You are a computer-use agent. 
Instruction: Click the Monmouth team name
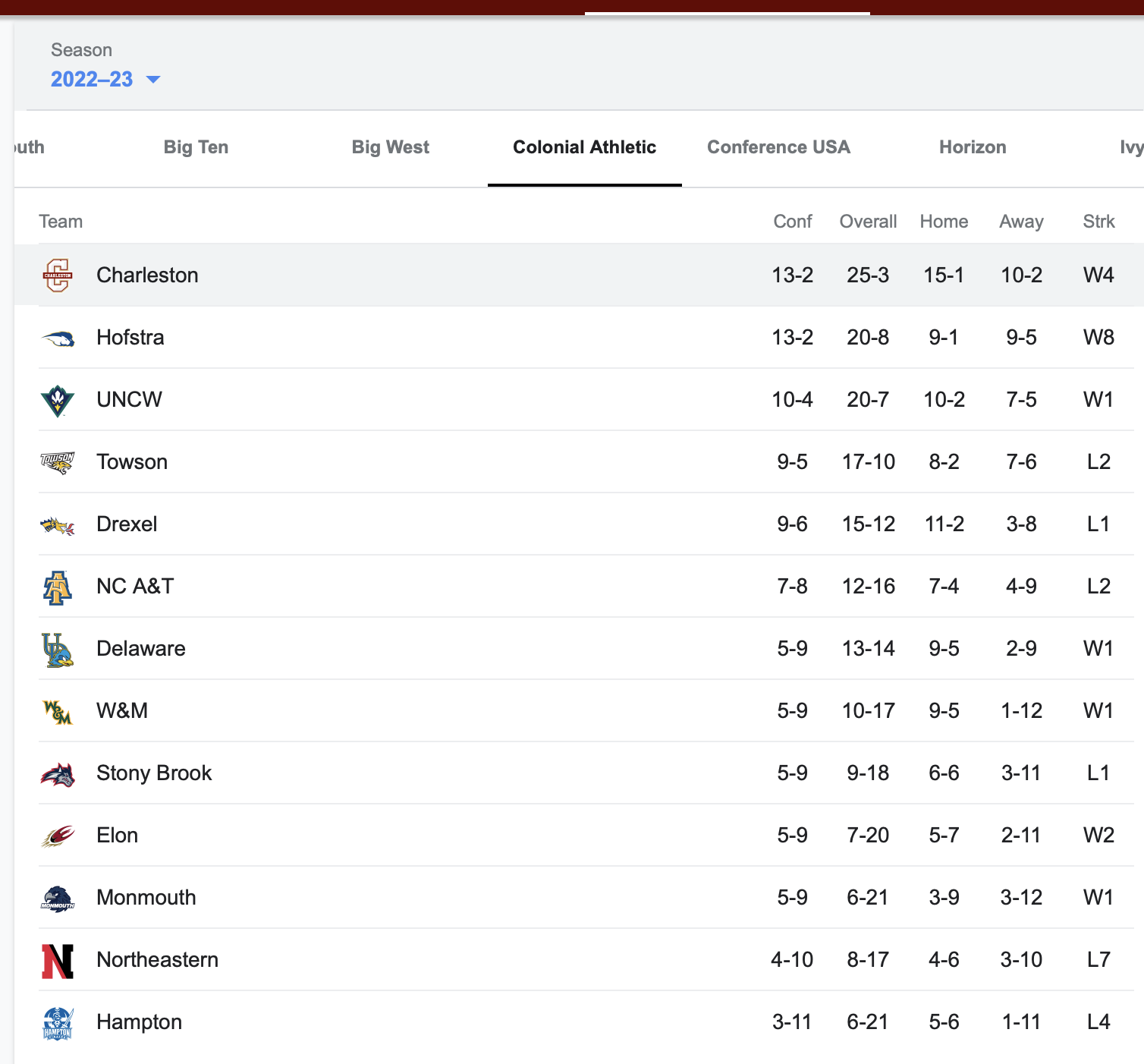(x=146, y=897)
